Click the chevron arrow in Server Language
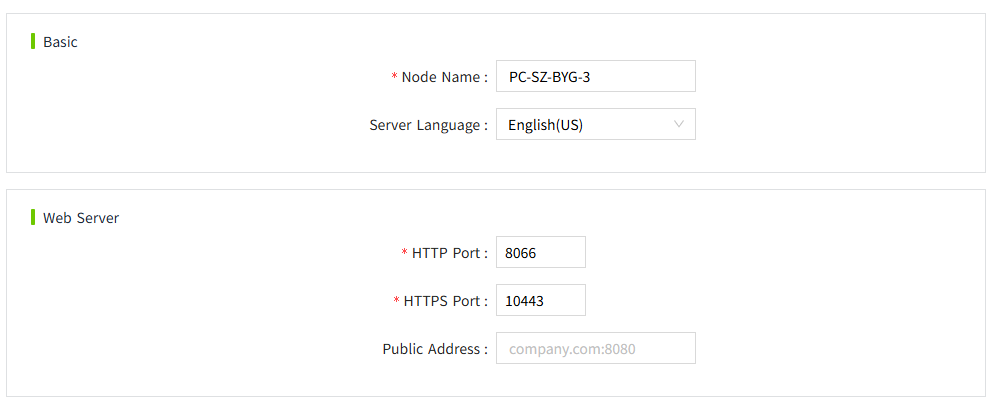991x401 pixels. (679, 125)
